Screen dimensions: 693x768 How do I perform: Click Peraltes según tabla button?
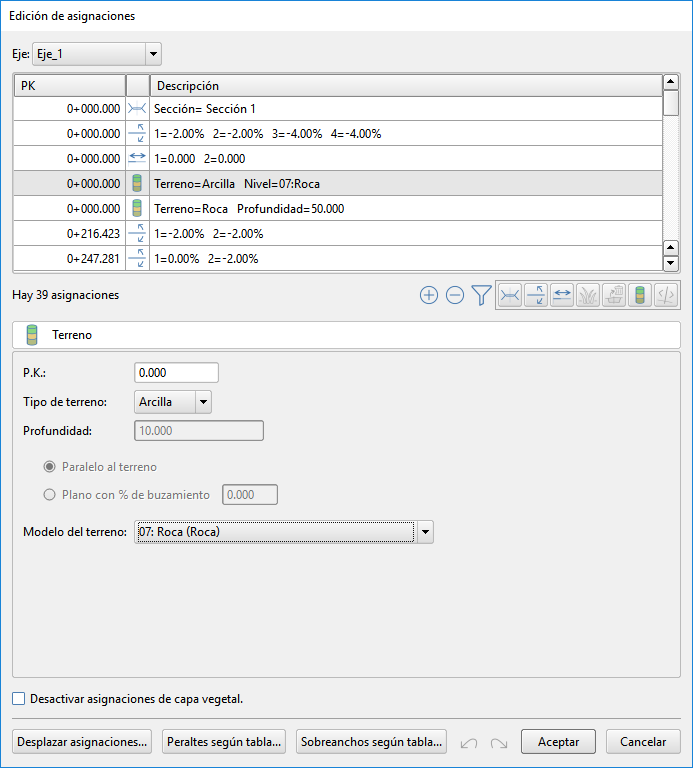pyautogui.click(x=224, y=742)
